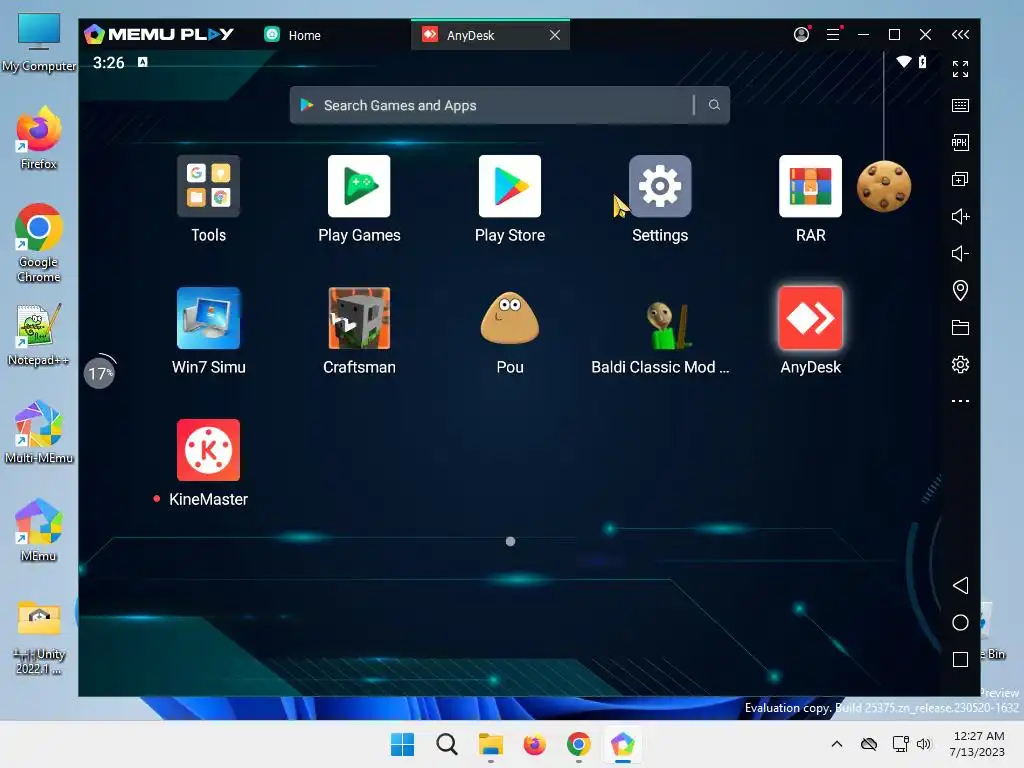Open the GPS location tool
1024x768 pixels.
(x=960, y=290)
